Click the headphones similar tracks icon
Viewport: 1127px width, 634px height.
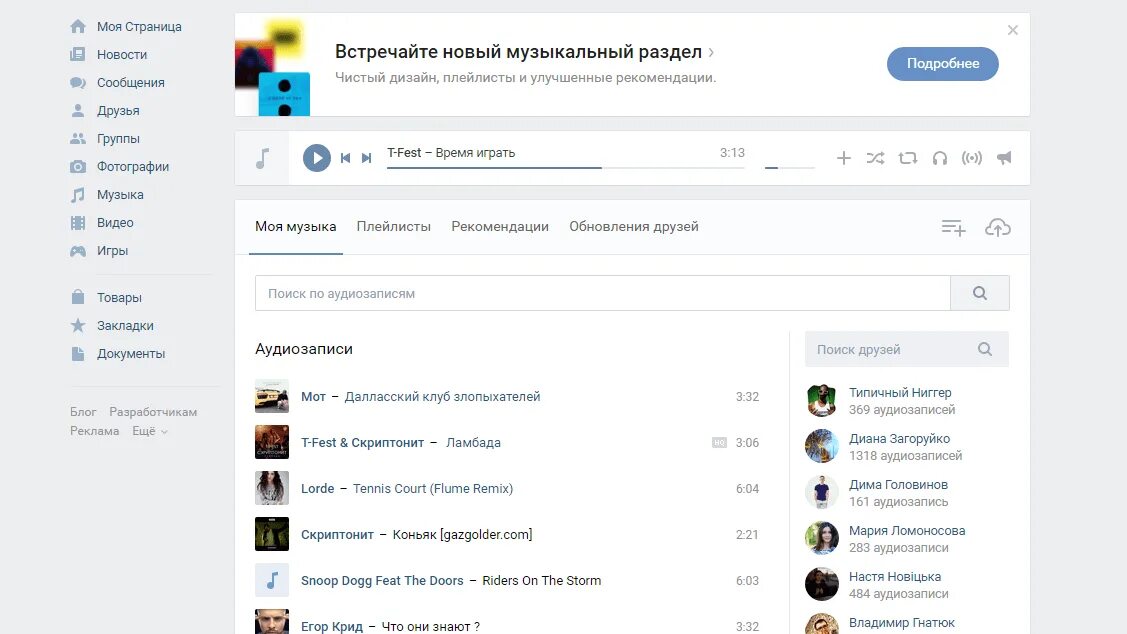[939, 158]
